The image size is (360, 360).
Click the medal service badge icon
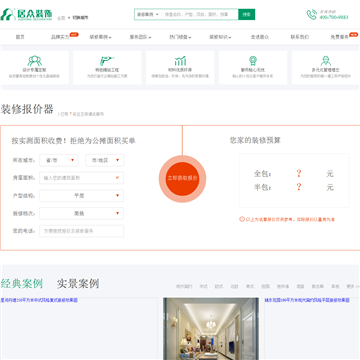pos(253,61)
